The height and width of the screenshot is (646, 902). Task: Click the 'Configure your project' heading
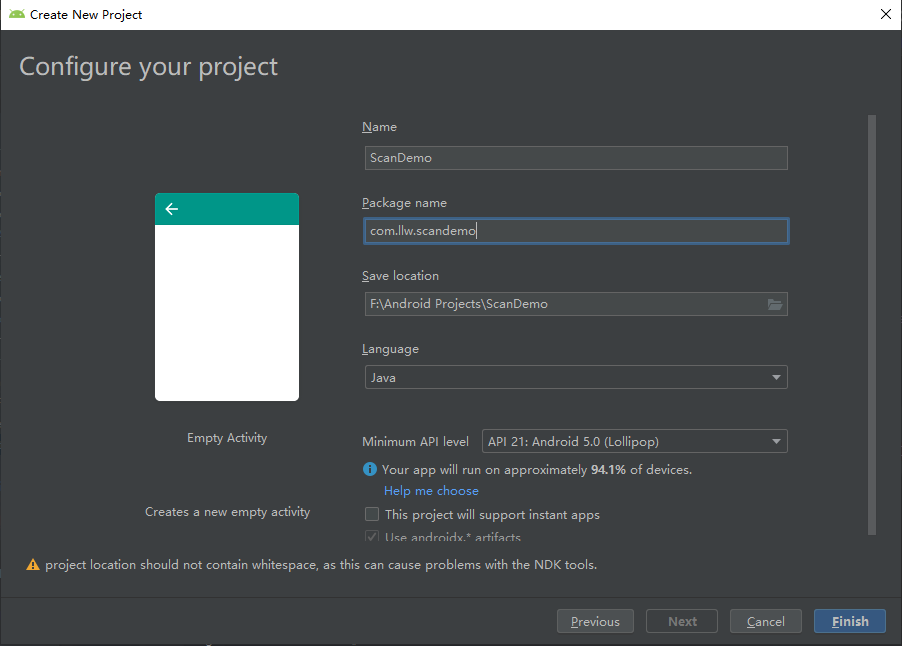pyautogui.click(x=148, y=67)
